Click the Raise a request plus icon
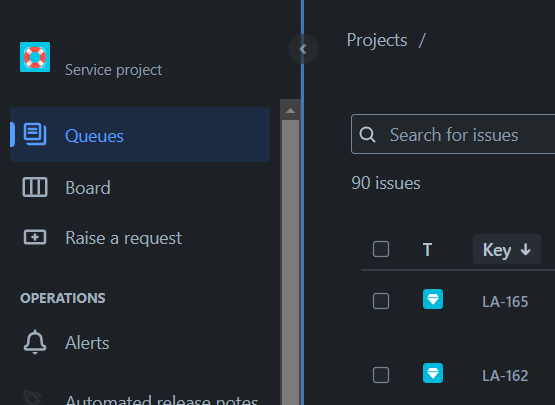 (35, 237)
